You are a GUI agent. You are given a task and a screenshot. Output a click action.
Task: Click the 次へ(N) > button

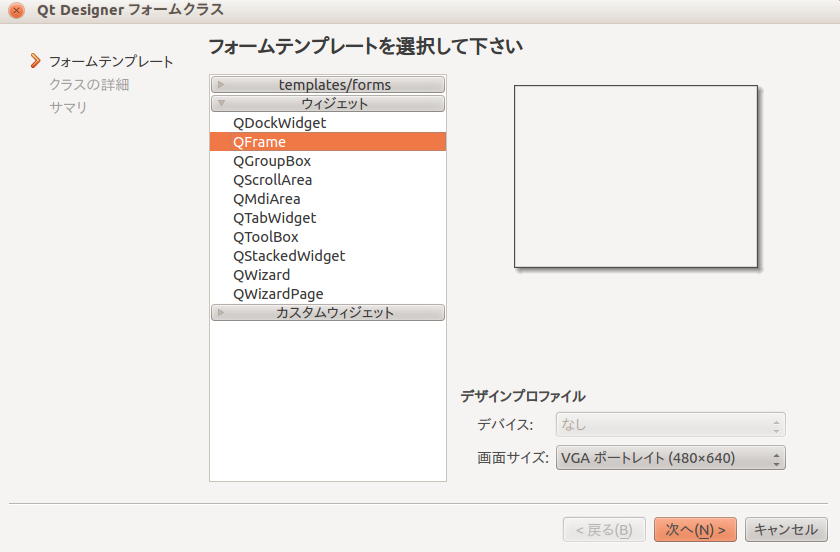coord(695,530)
